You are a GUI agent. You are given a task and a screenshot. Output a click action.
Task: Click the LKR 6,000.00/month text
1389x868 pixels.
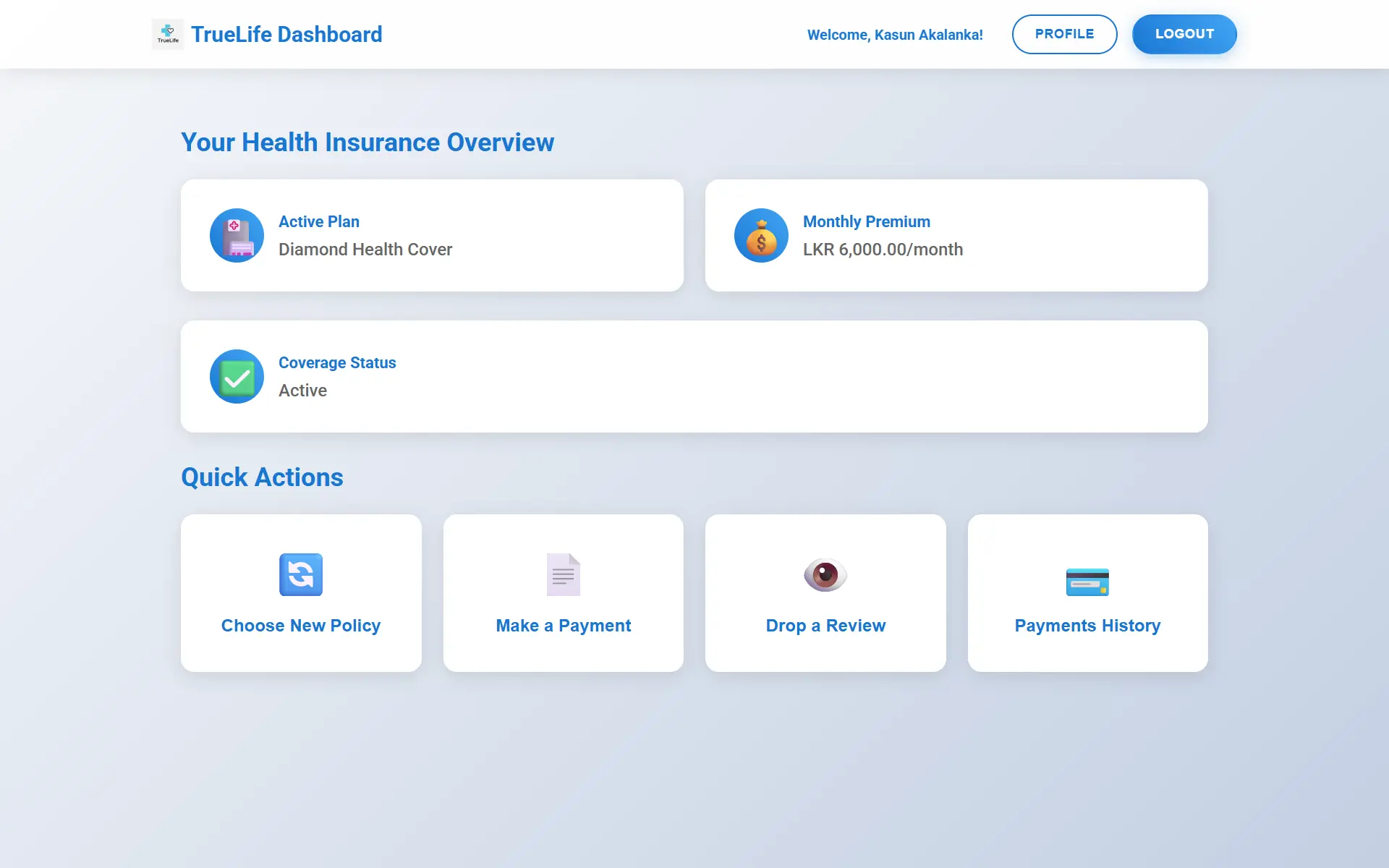point(883,250)
